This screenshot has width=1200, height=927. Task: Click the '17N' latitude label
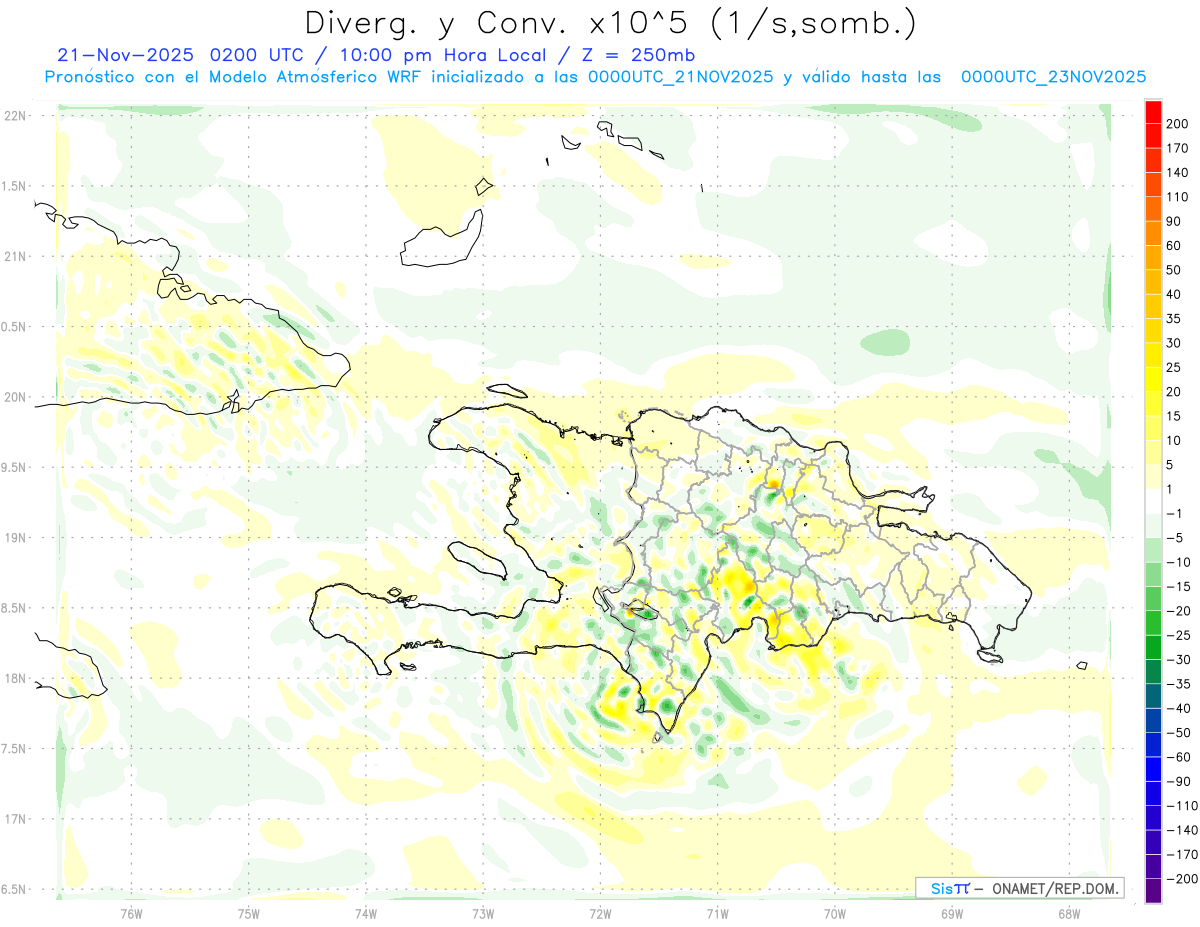(16, 819)
